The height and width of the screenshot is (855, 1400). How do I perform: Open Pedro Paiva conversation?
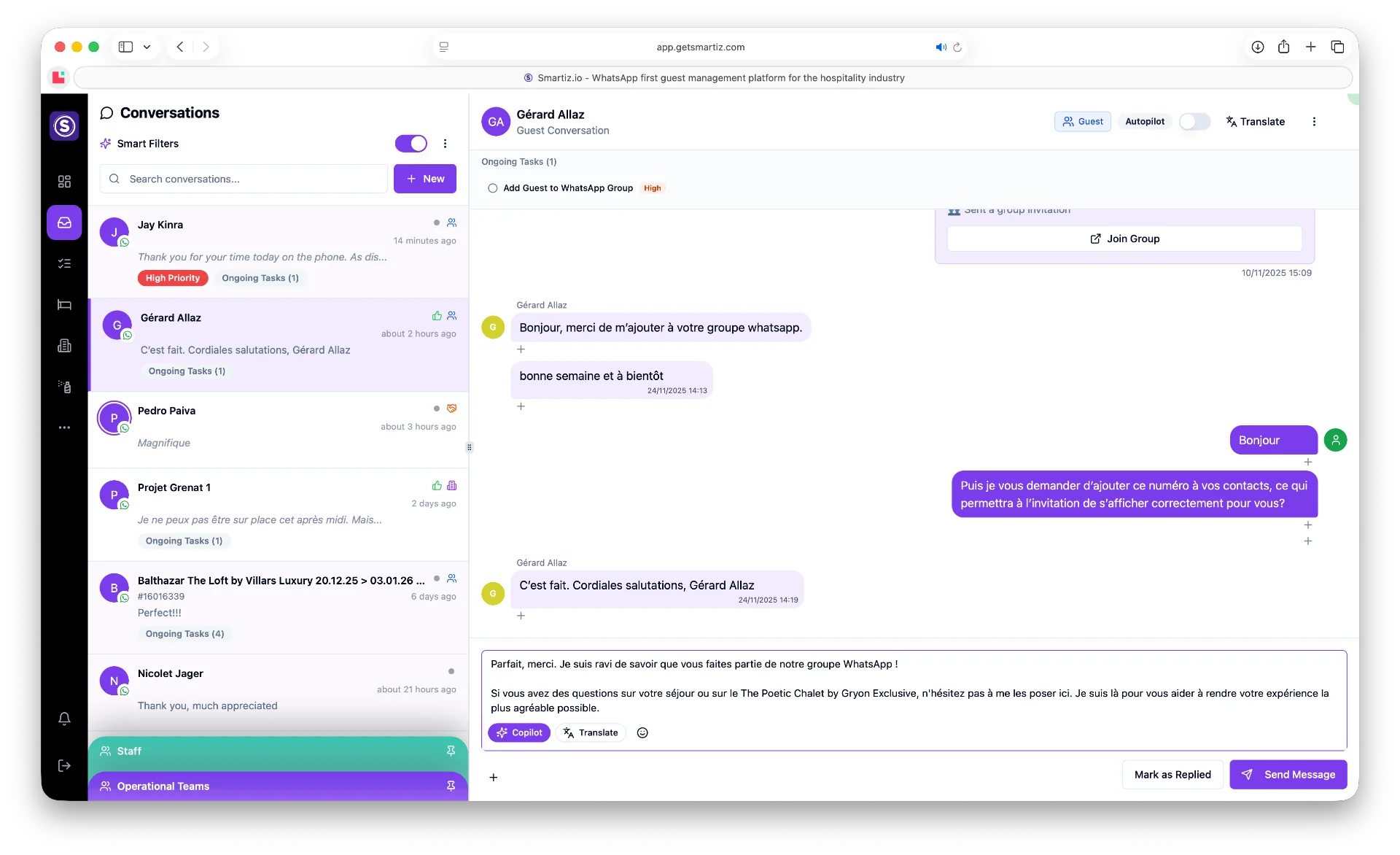tap(278, 430)
